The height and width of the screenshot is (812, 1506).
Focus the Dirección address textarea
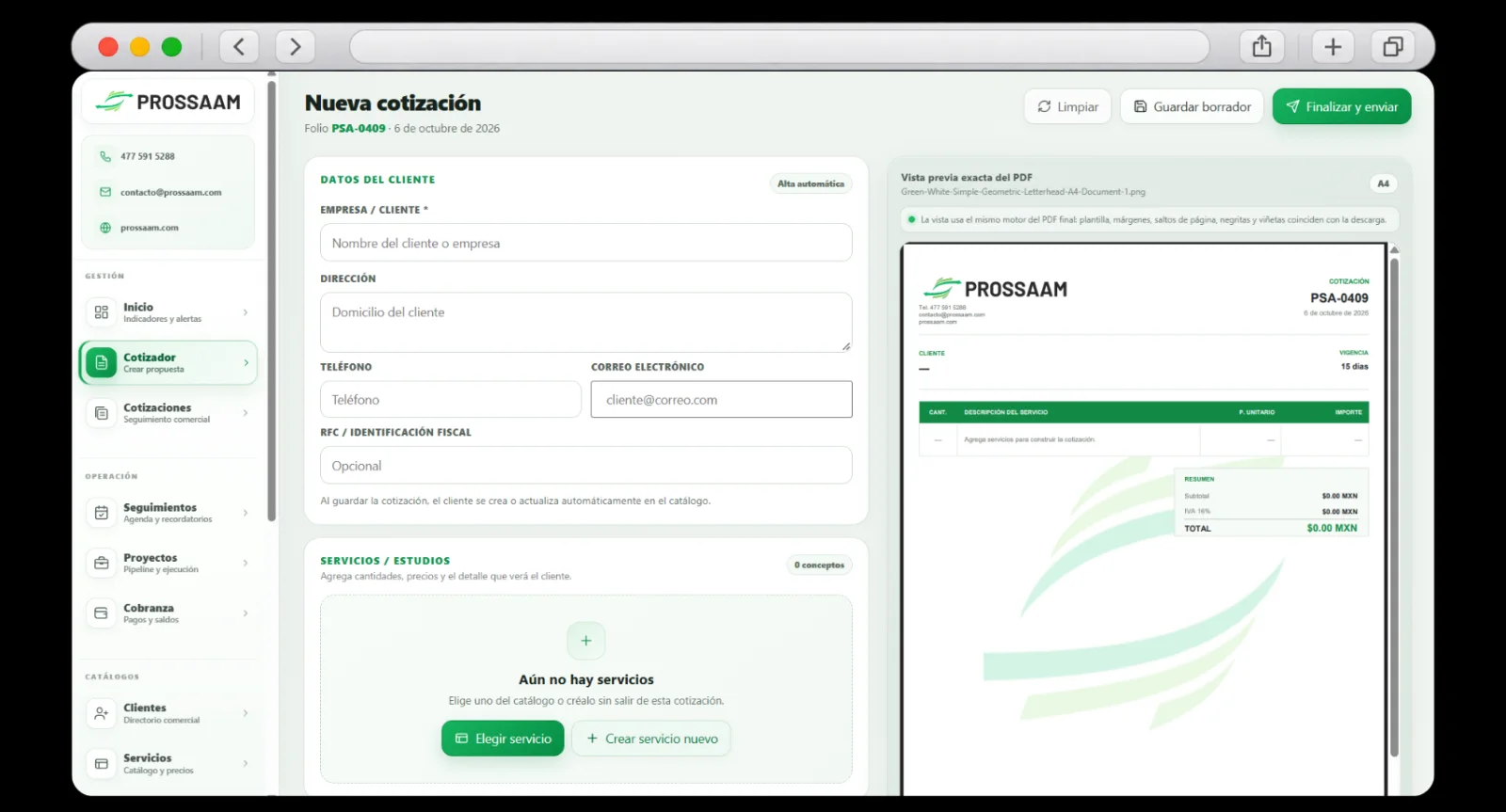[x=585, y=322]
